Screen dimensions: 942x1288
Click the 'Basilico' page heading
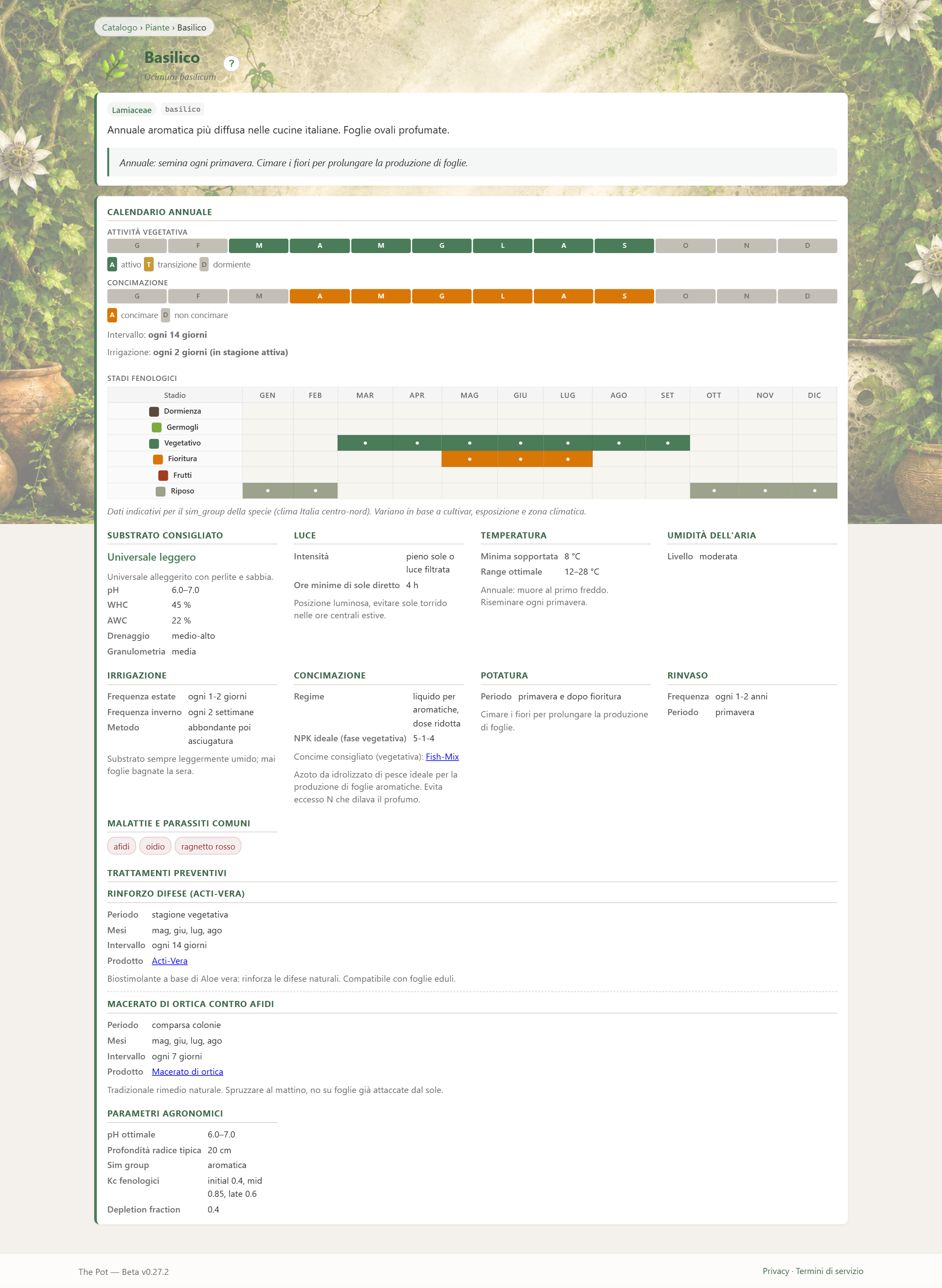(172, 57)
